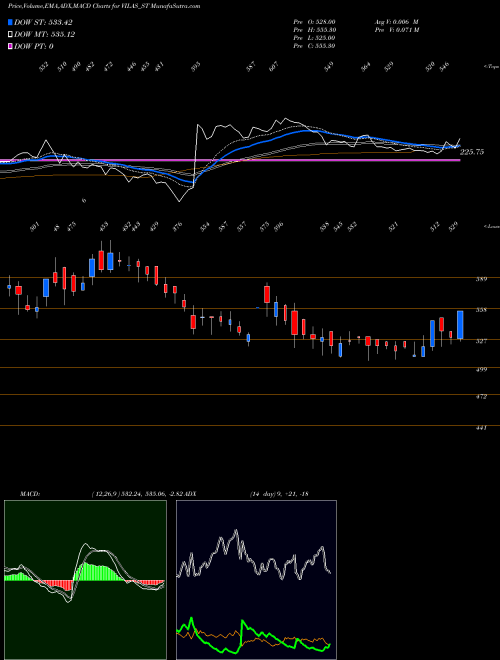Select the 'DOW PT: 0' legend text
This screenshot has width=500, height=660.
[x=33, y=46]
